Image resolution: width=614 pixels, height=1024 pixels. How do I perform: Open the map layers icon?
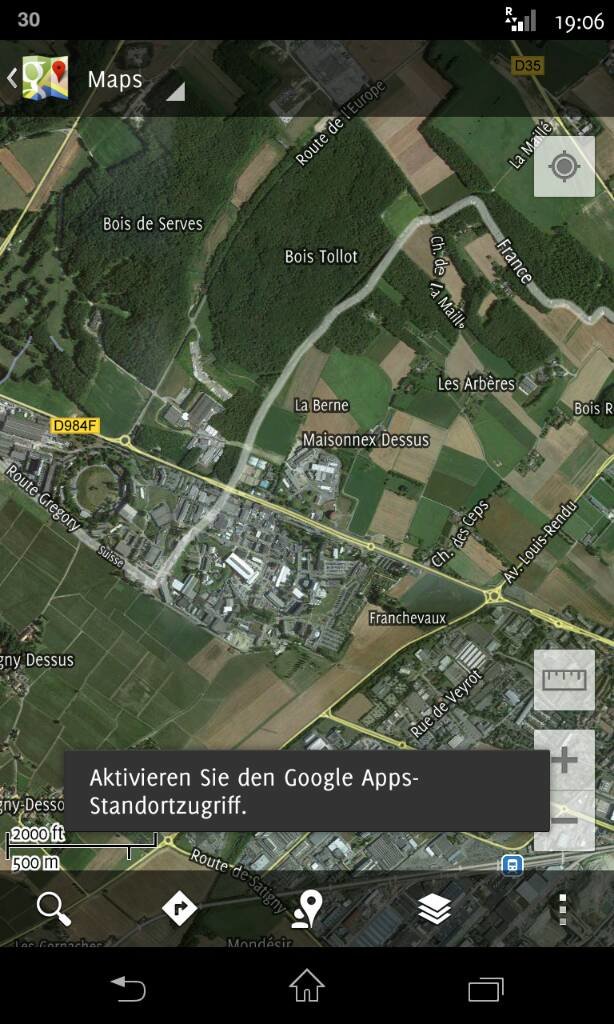pos(434,908)
